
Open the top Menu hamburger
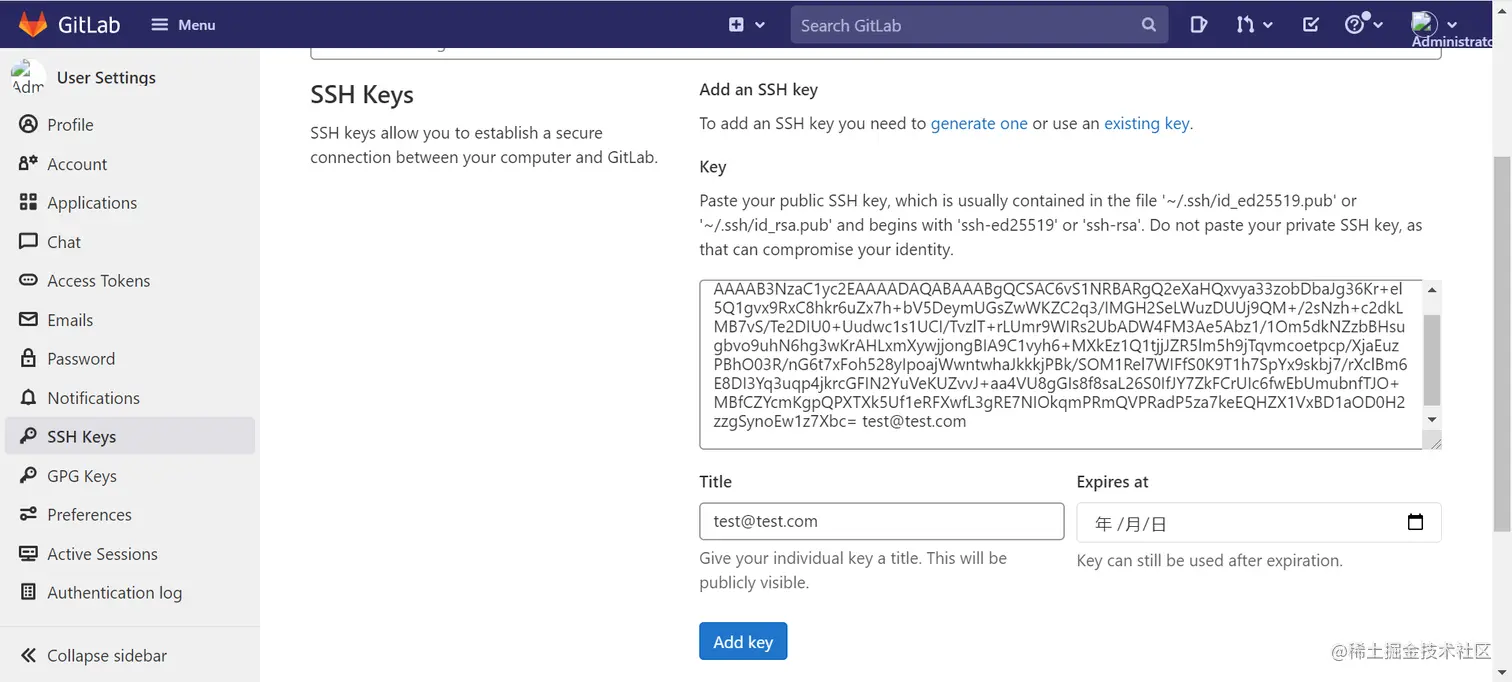[183, 25]
